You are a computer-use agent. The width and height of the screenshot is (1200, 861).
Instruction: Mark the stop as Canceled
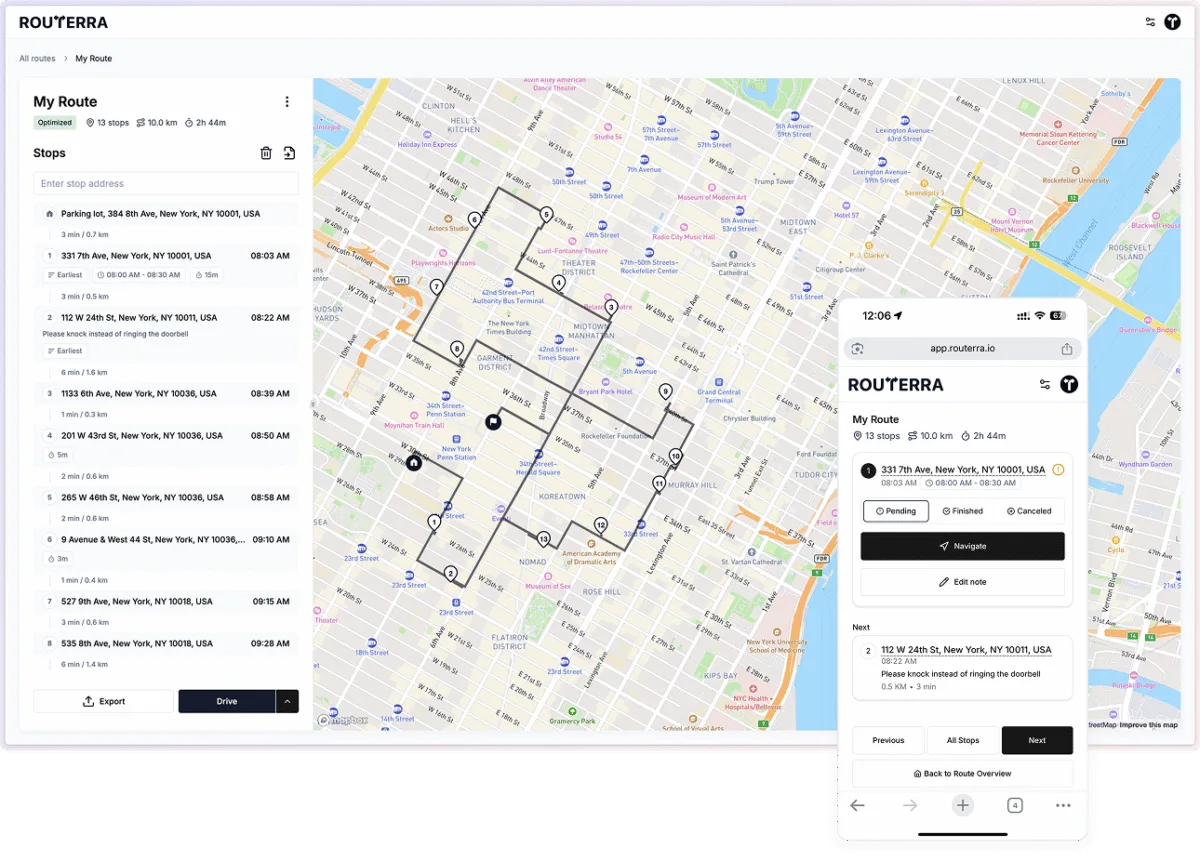(x=1030, y=511)
